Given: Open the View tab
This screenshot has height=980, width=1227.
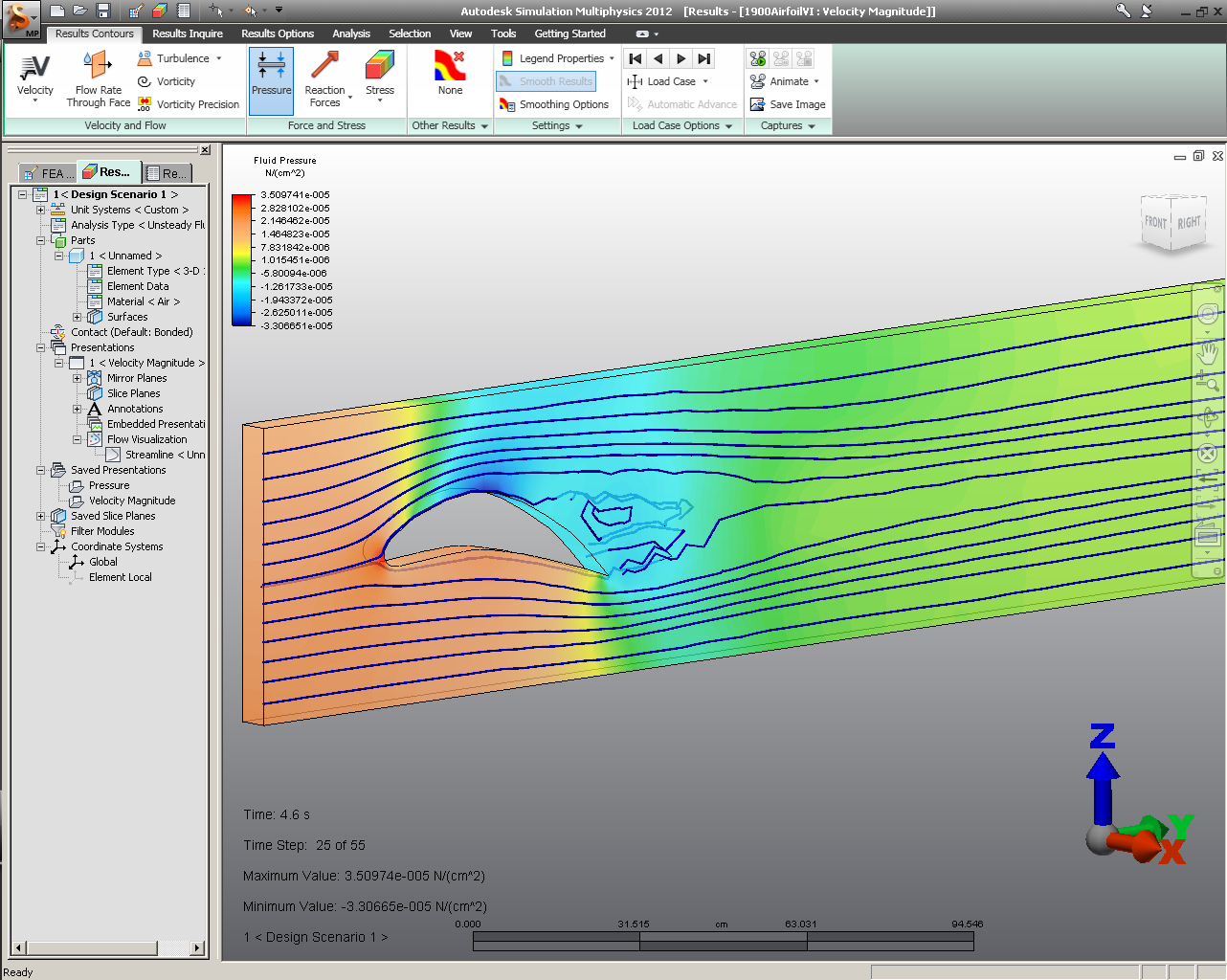Looking at the screenshot, I should (460, 33).
